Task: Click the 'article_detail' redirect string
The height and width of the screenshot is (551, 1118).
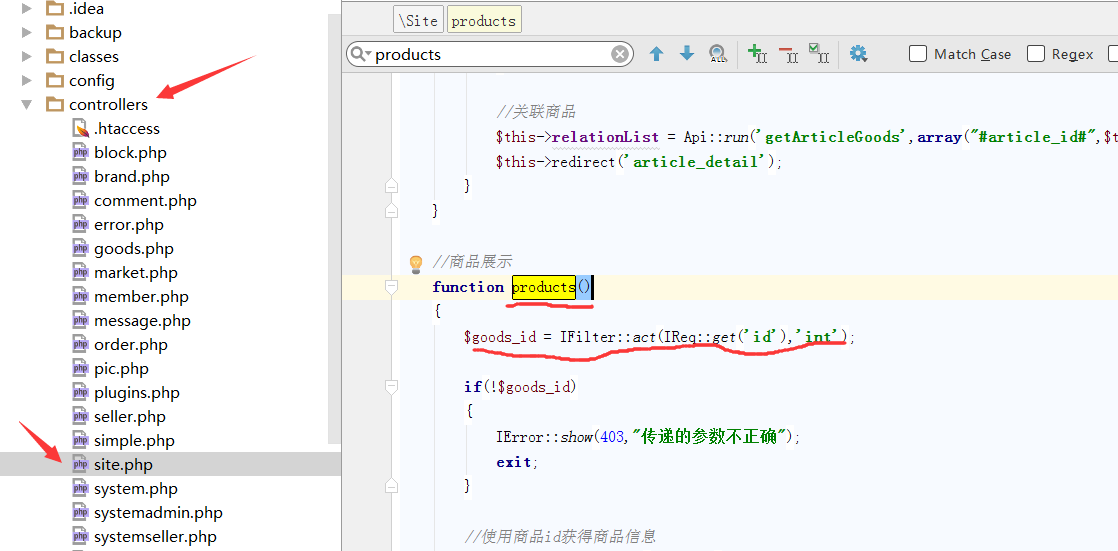Action: pos(700,162)
